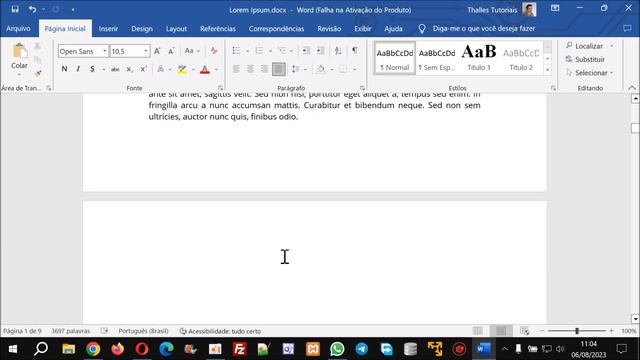Open Chrome from taskbar
Screen dimensions: 640x360
click(x=93, y=349)
